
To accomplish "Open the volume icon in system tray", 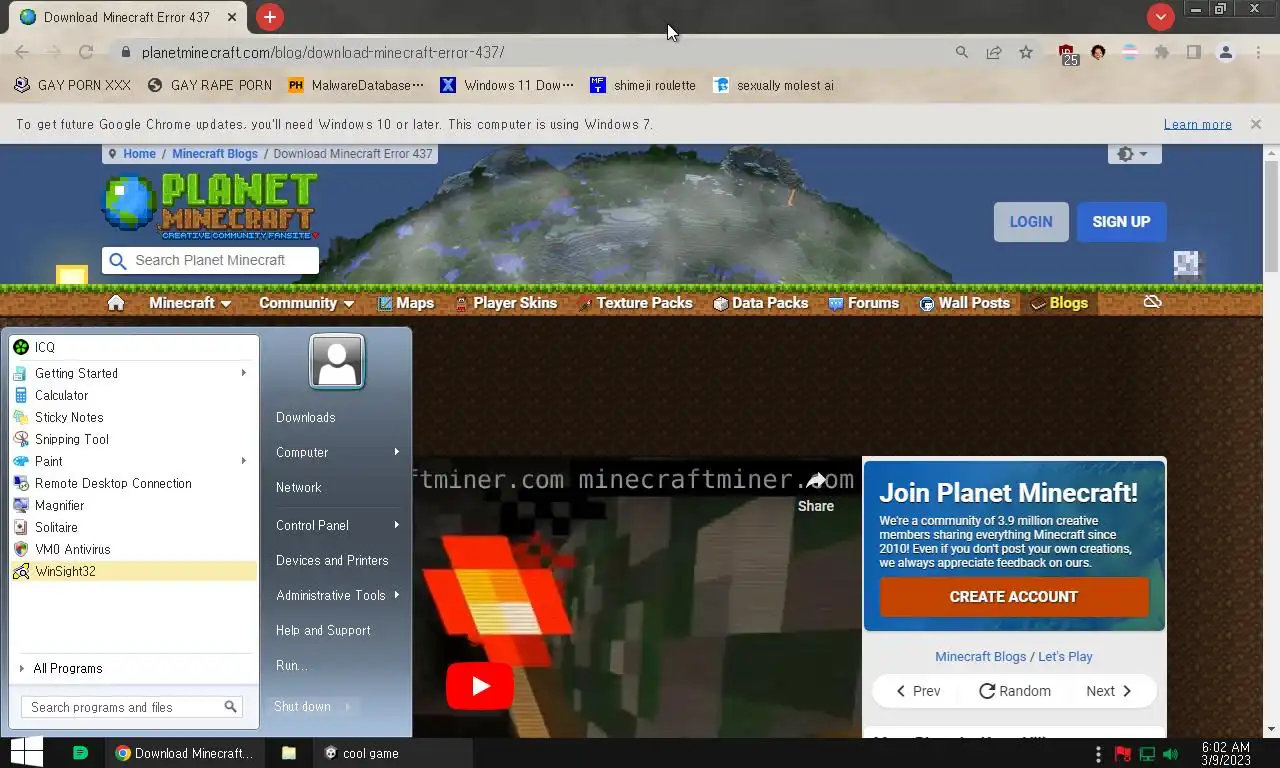I will pyautogui.click(x=1171, y=754).
